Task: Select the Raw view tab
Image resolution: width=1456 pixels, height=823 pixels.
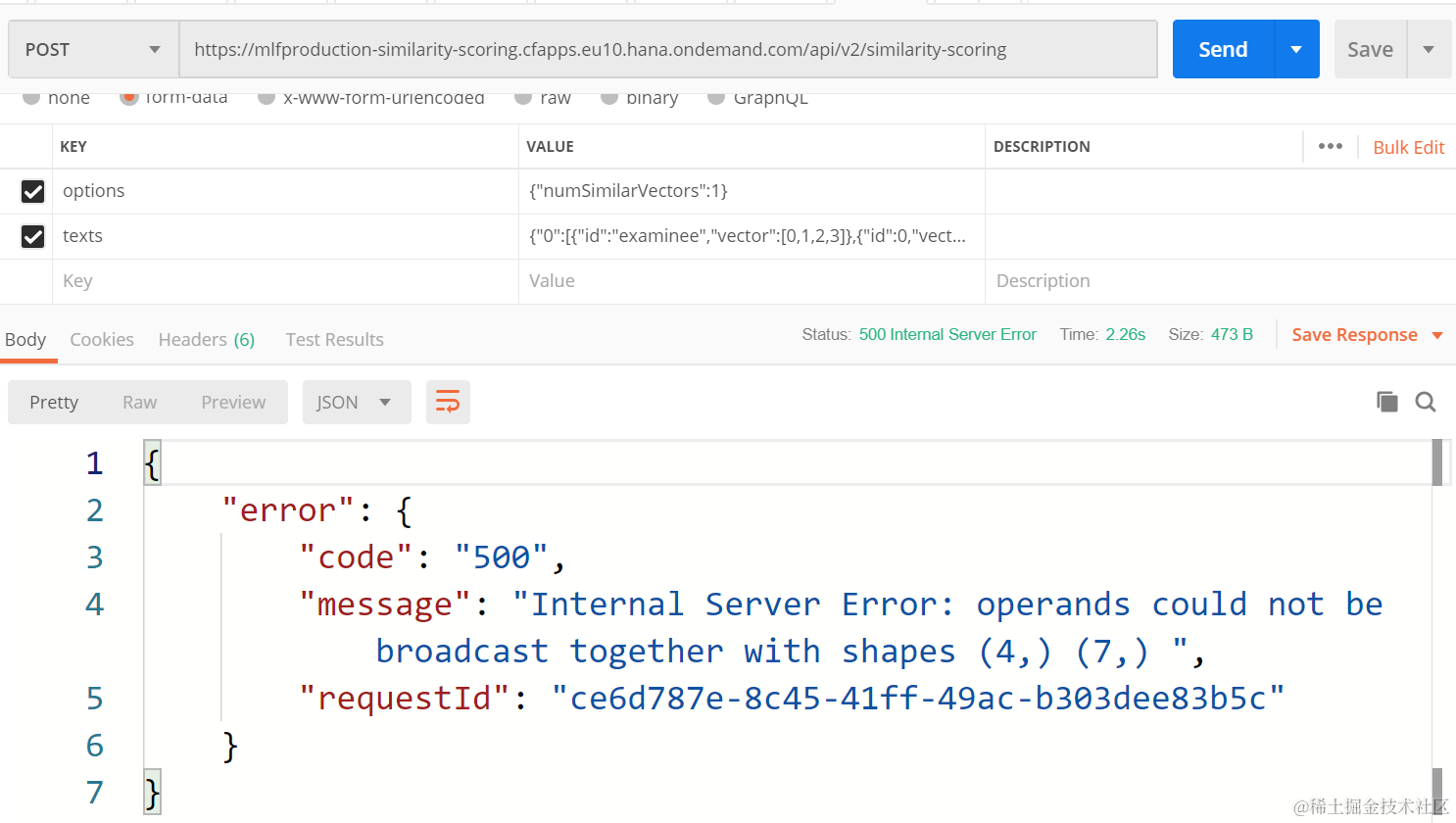Action: point(140,402)
